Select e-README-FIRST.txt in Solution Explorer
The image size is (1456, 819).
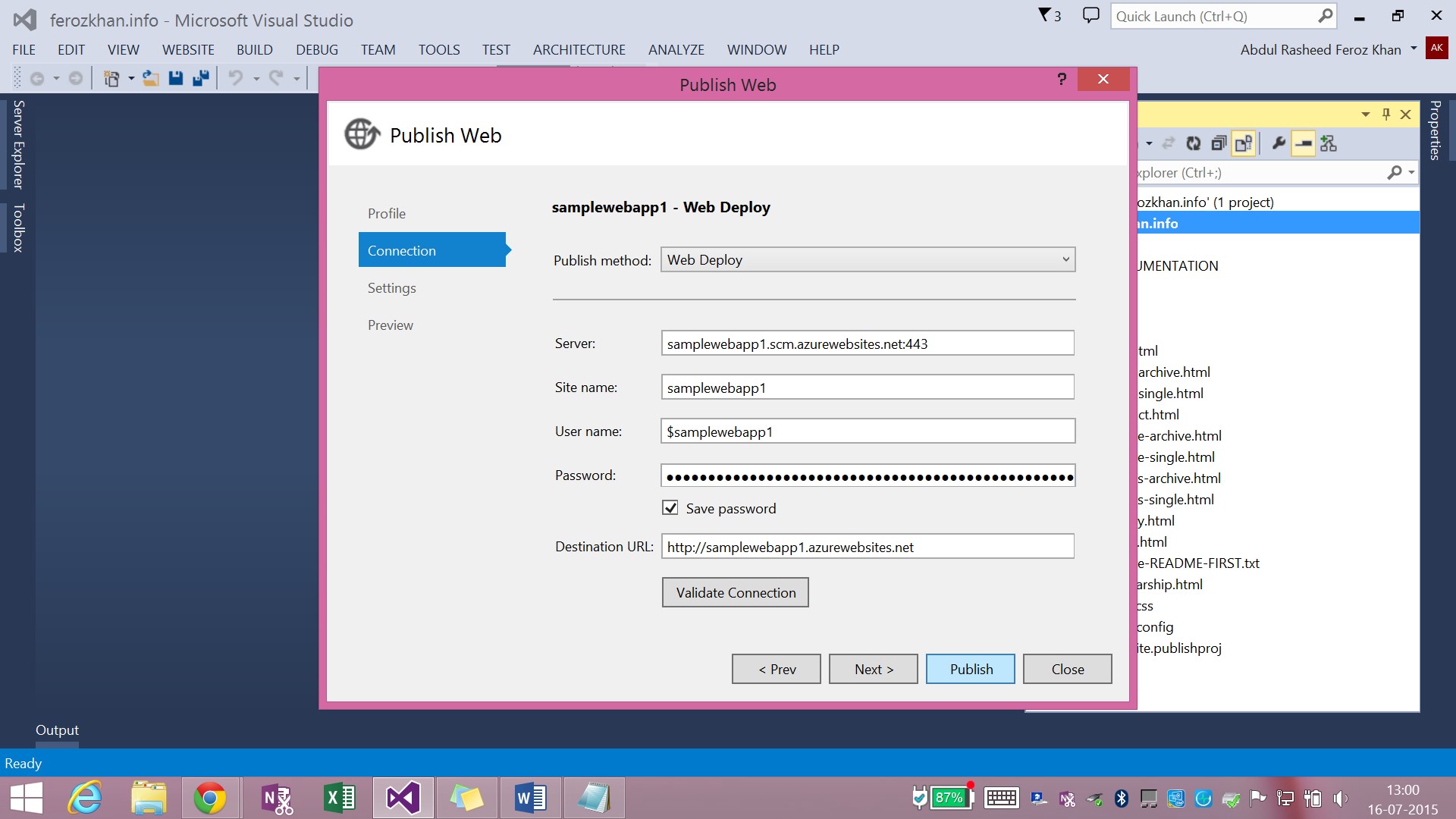coord(1198,563)
